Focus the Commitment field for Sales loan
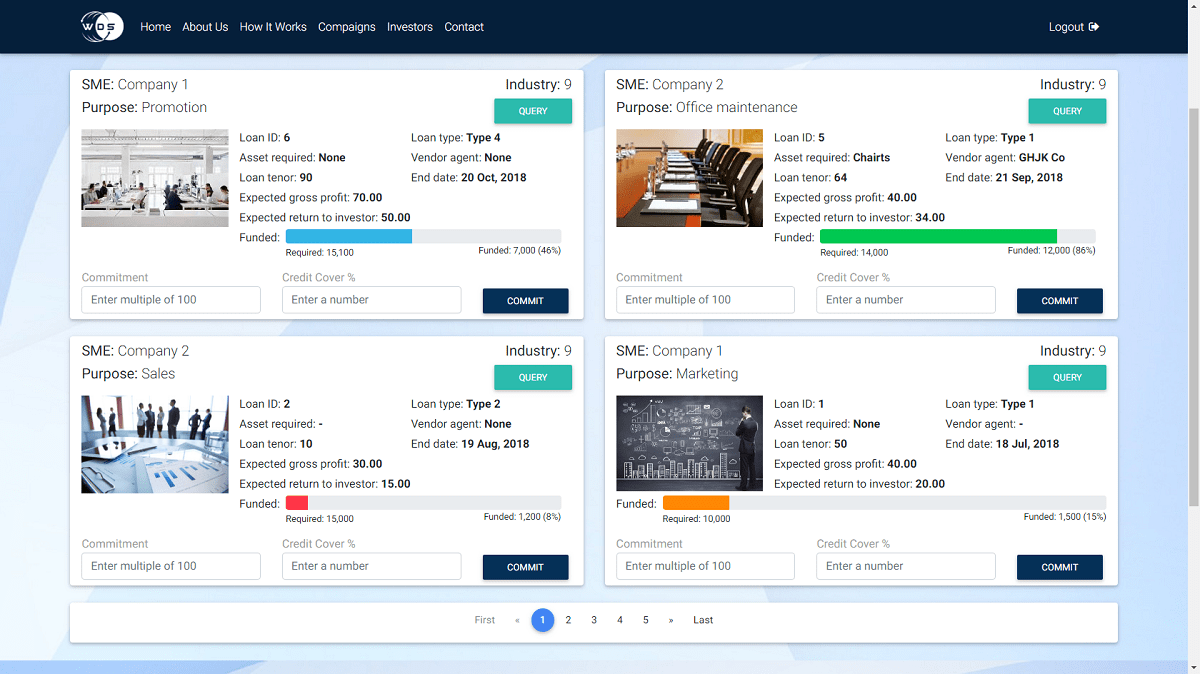 click(171, 566)
